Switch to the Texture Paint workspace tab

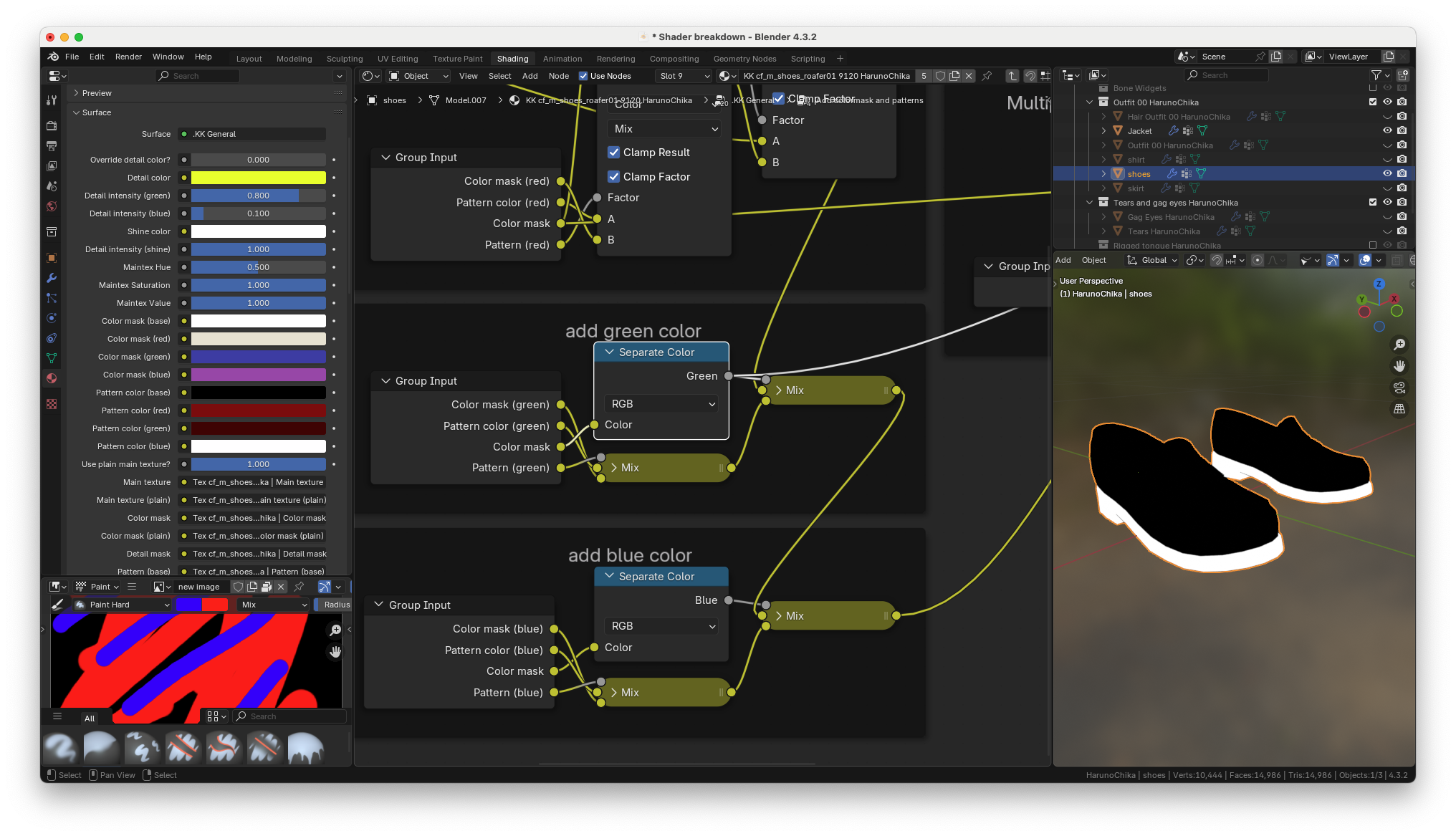[457, 59]
